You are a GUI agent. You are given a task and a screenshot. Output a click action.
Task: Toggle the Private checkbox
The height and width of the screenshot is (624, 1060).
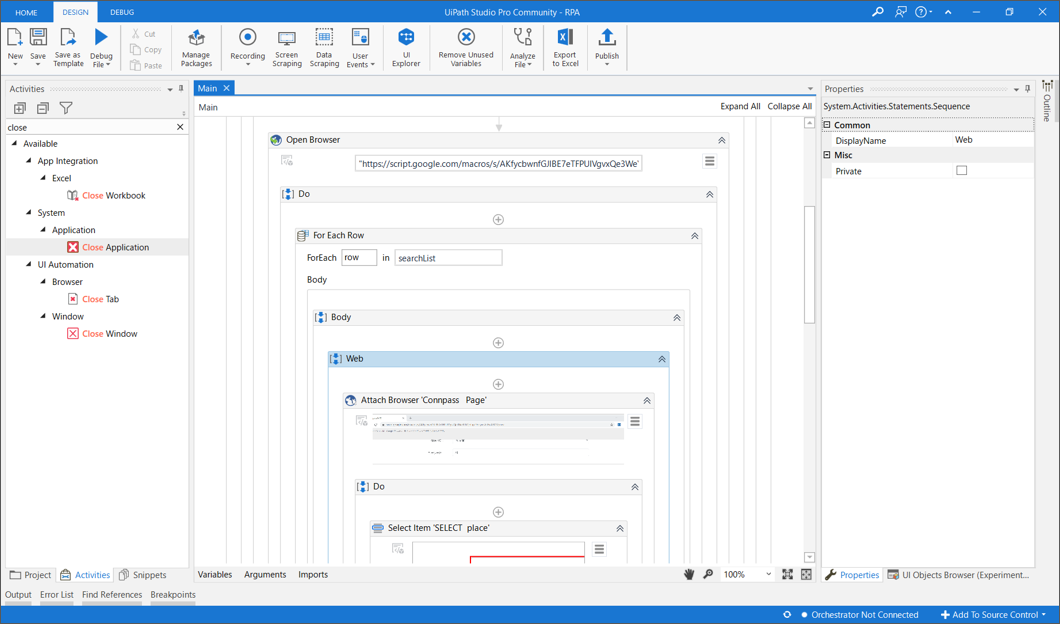pyautogui.click(x=962, y=171)
